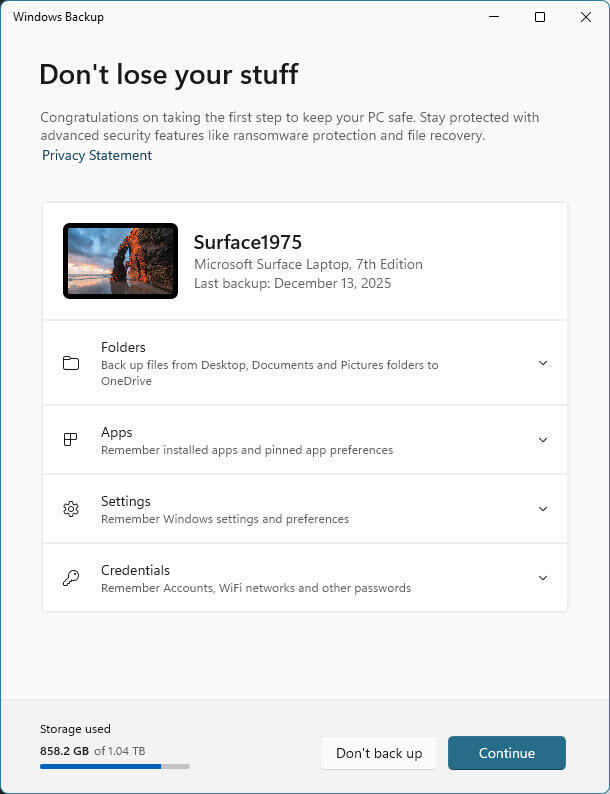Maximize the Windows Backup window
The height and width of the screenshot is (794, 610).
coord(540,17)
